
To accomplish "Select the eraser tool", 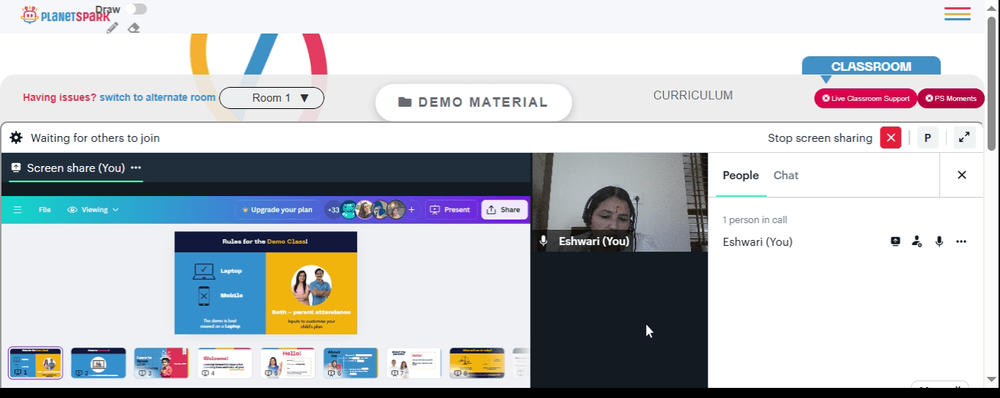I will click(133, 28).
